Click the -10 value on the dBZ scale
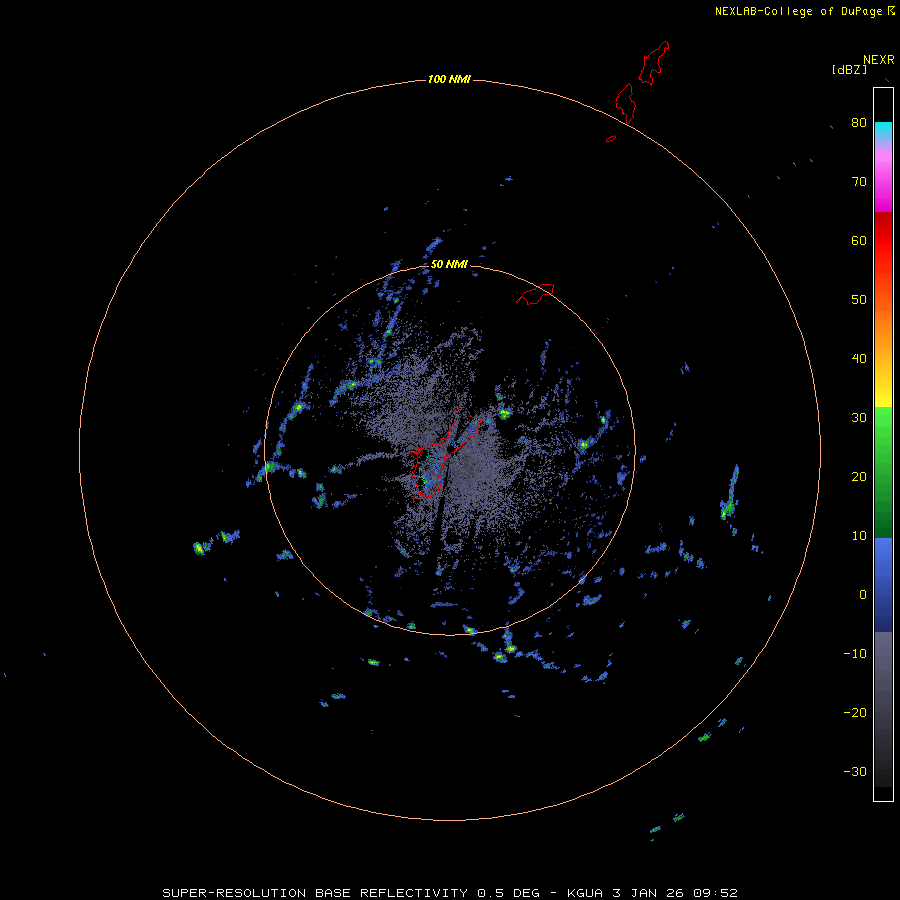This screenshot has height=900, width=900. click(x=855, y=653)
